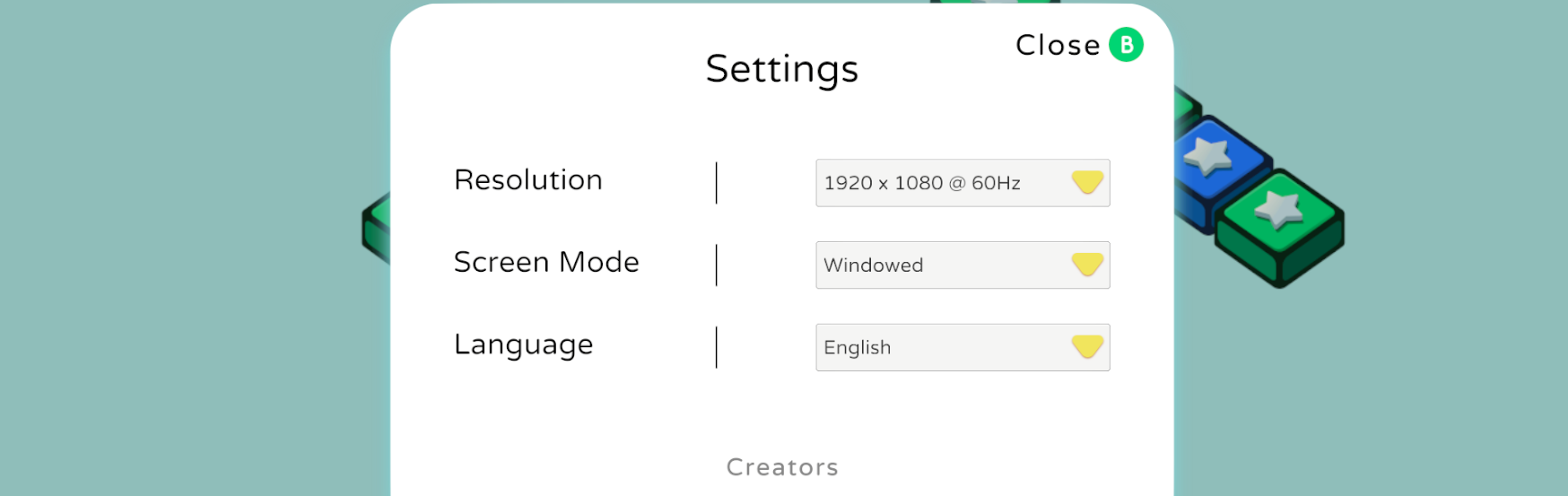Open the 1920 x 1080 resolution dropdown

coord(963,183)
